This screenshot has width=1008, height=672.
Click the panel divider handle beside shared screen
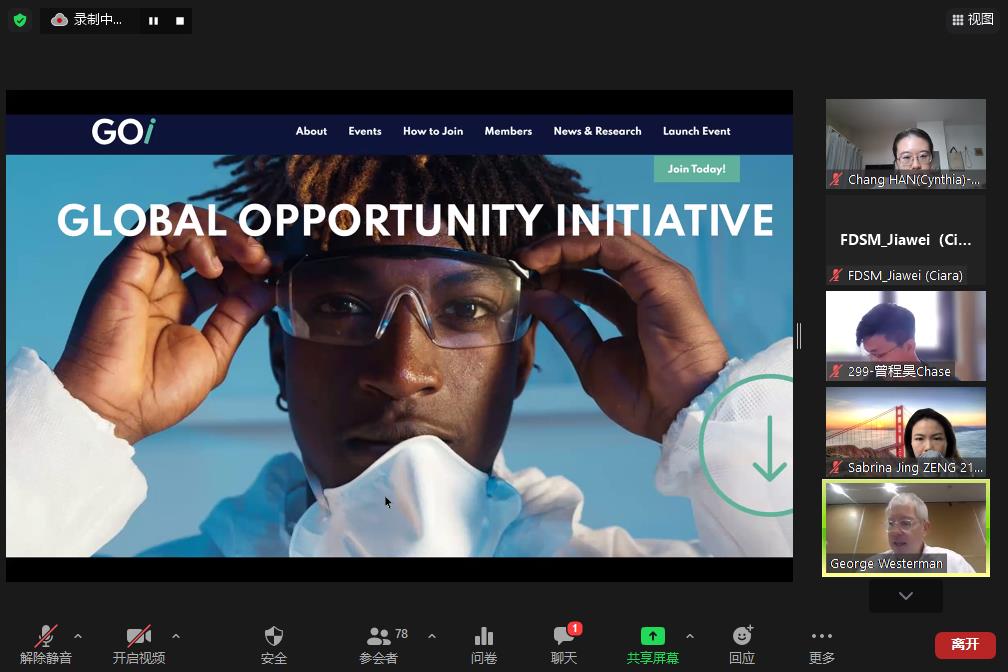(798, 336)
